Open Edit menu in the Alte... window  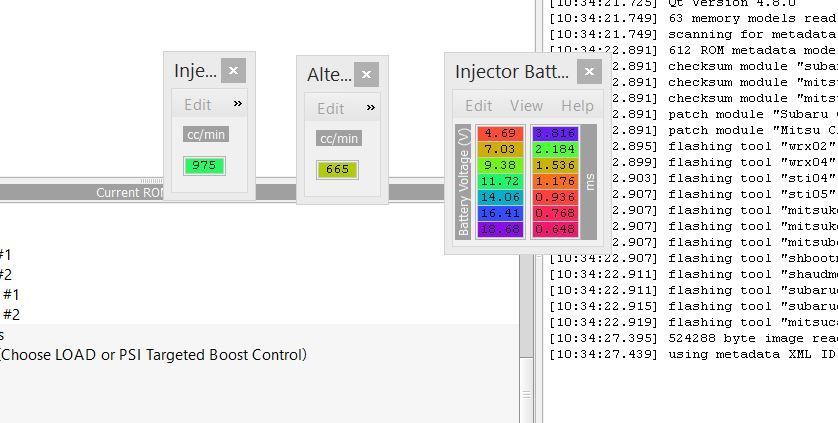[330, 108]
